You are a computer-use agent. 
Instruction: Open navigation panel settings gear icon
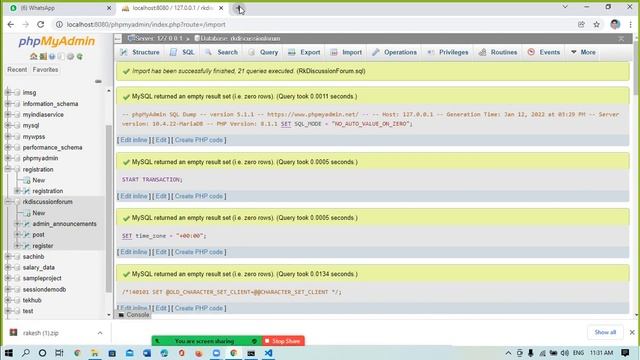70,56
